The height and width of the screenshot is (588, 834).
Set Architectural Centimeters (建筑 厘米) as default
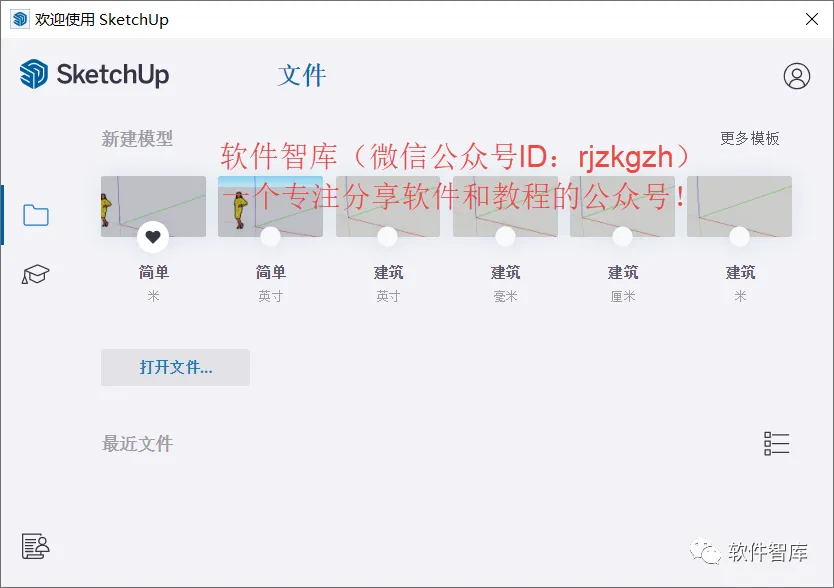coord(622,236)
